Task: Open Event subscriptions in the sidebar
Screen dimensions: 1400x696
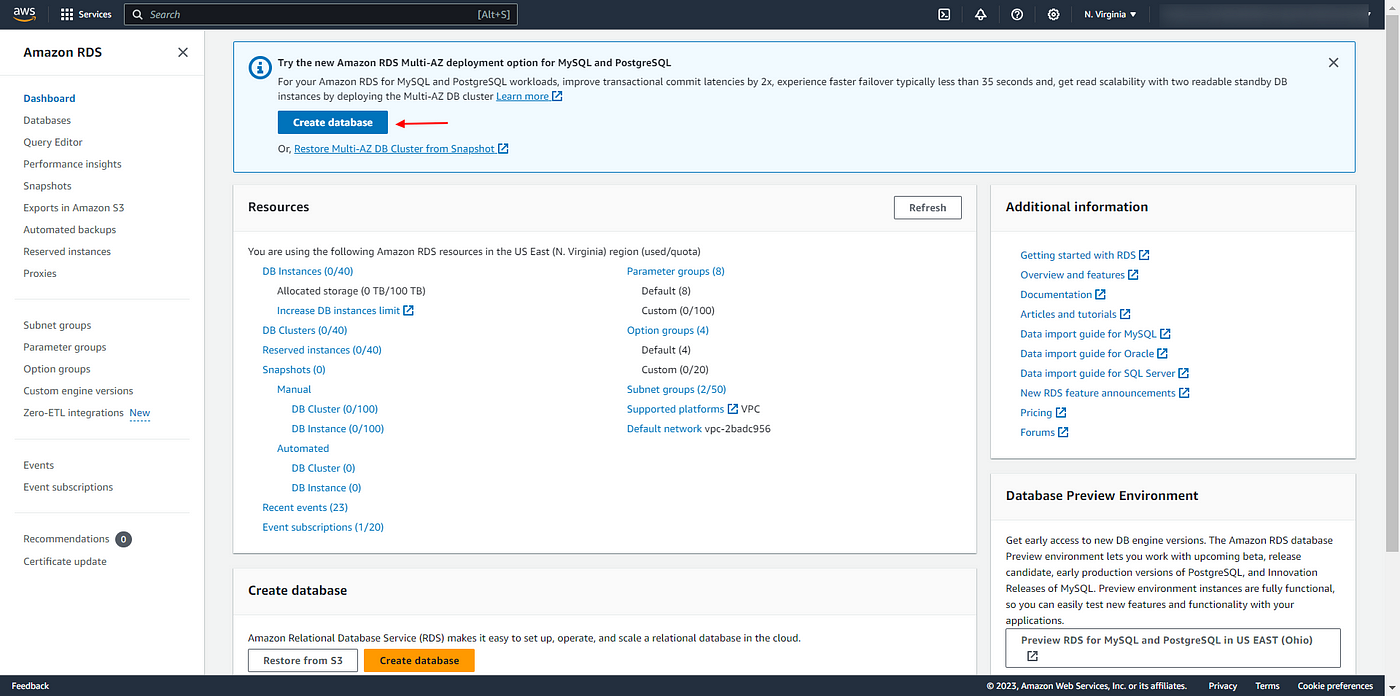Action: (x=68, y=487)
